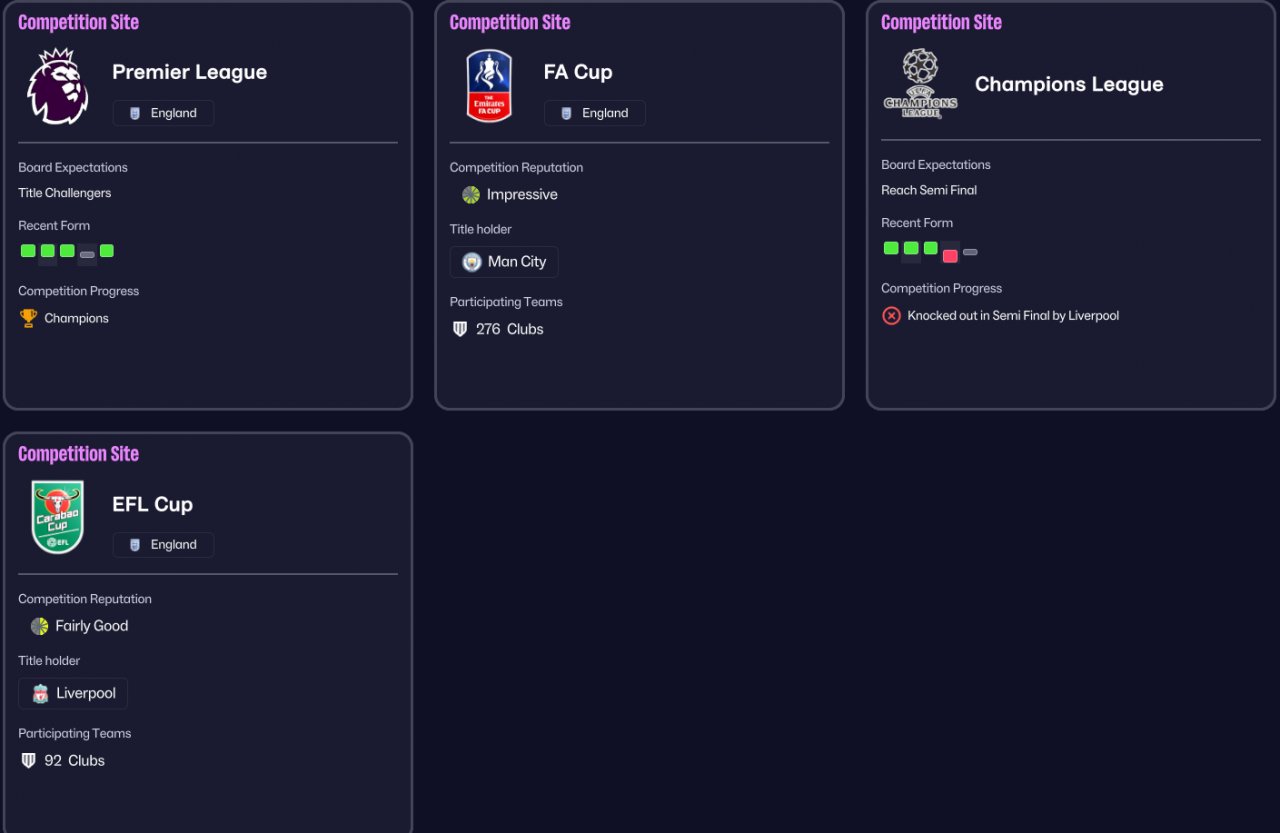Open the EFL Cup competition title
The height and width of the screenshot is (833, 1280).
click(152, 504)
